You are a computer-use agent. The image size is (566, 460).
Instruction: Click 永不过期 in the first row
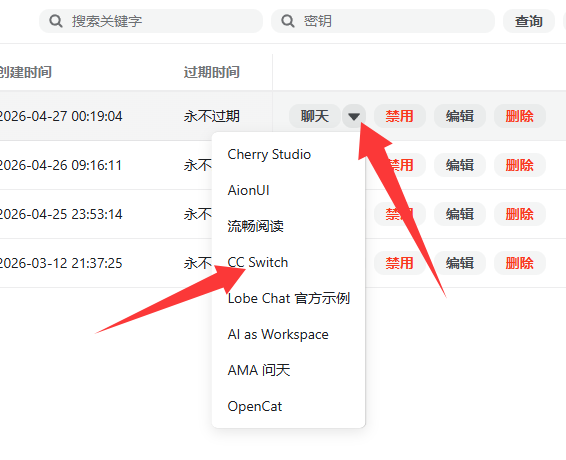pos(212,116)
